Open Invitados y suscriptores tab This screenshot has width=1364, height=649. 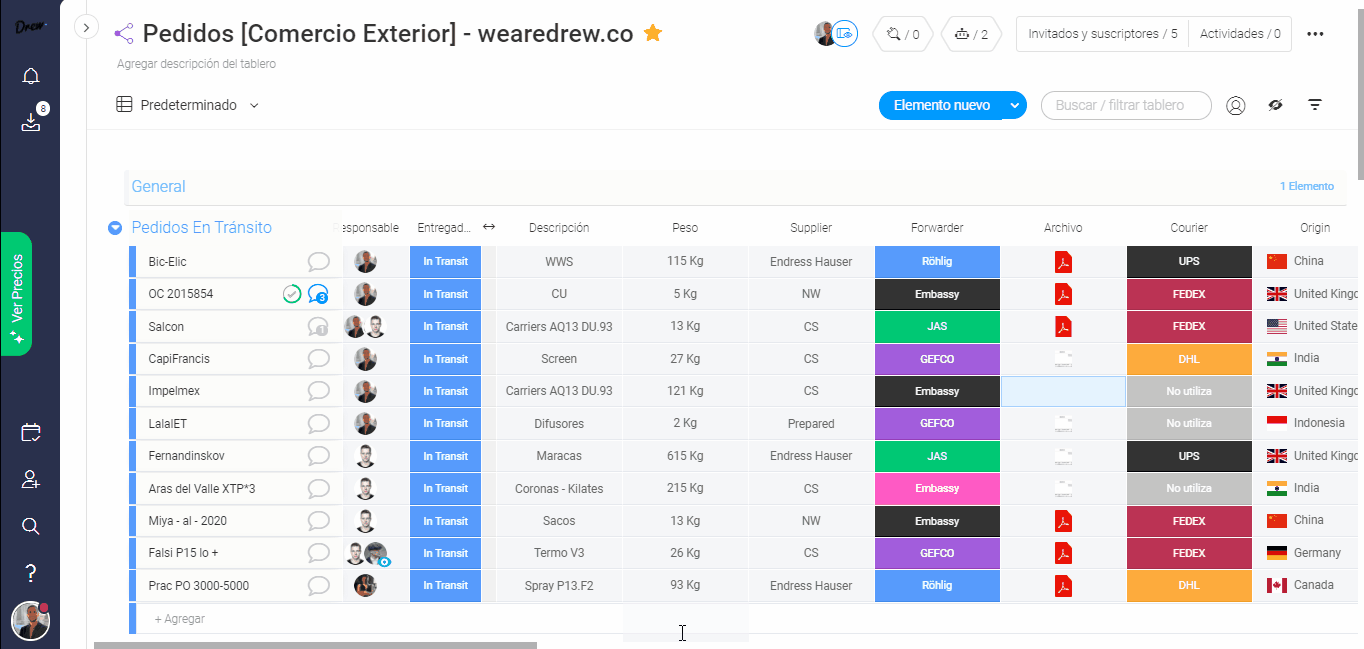point(1102,34)
